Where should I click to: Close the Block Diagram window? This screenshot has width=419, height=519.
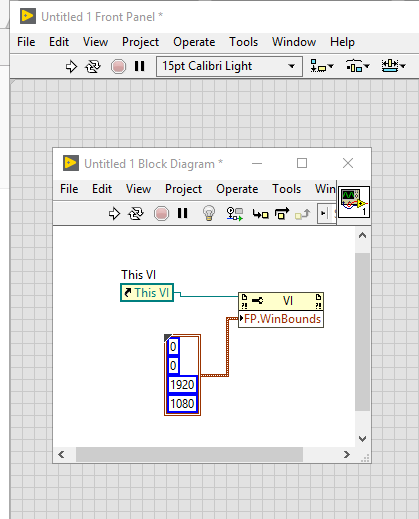tap(348, 163)
